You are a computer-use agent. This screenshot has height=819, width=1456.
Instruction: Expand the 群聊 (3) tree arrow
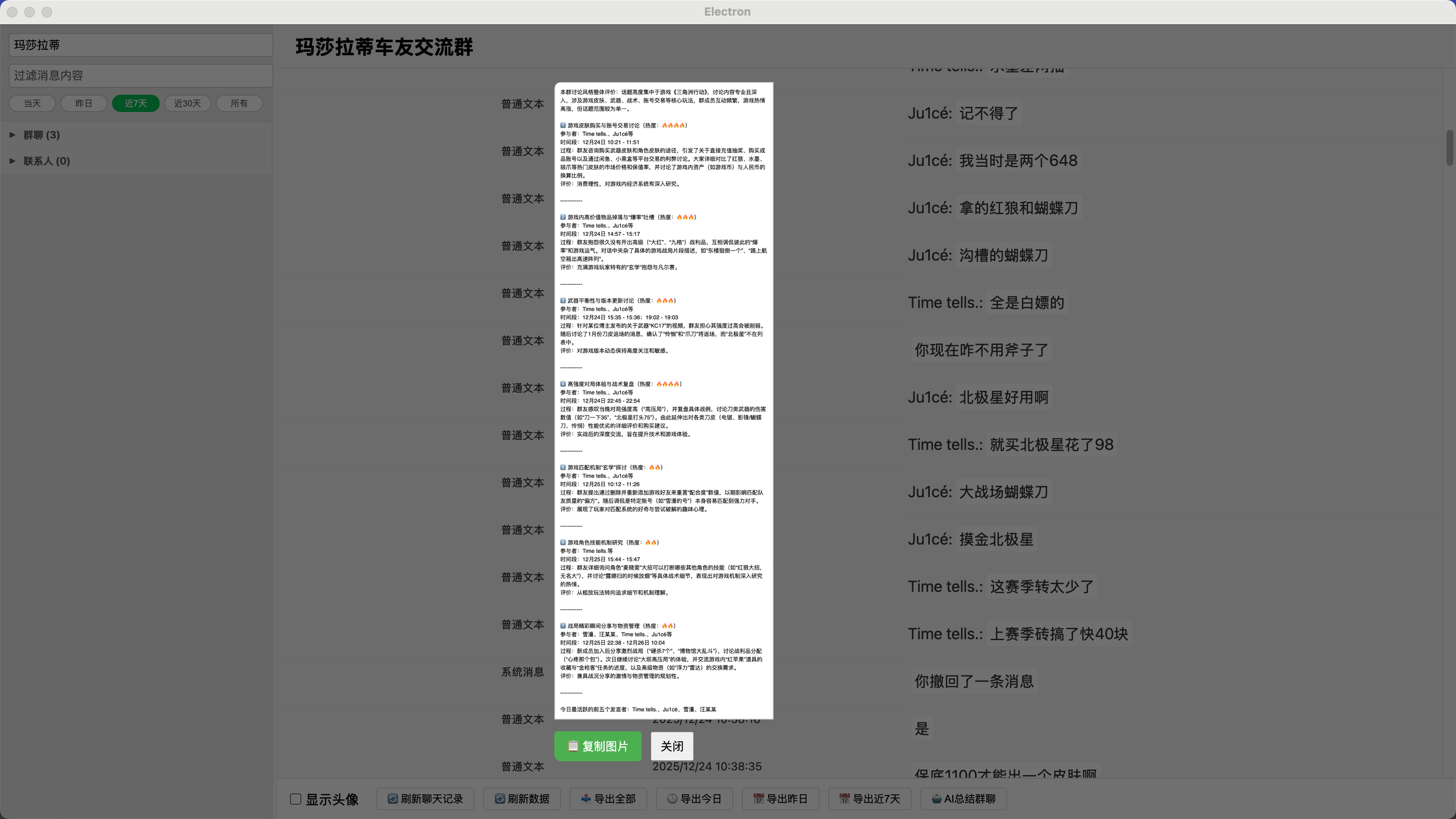(13, 135)
